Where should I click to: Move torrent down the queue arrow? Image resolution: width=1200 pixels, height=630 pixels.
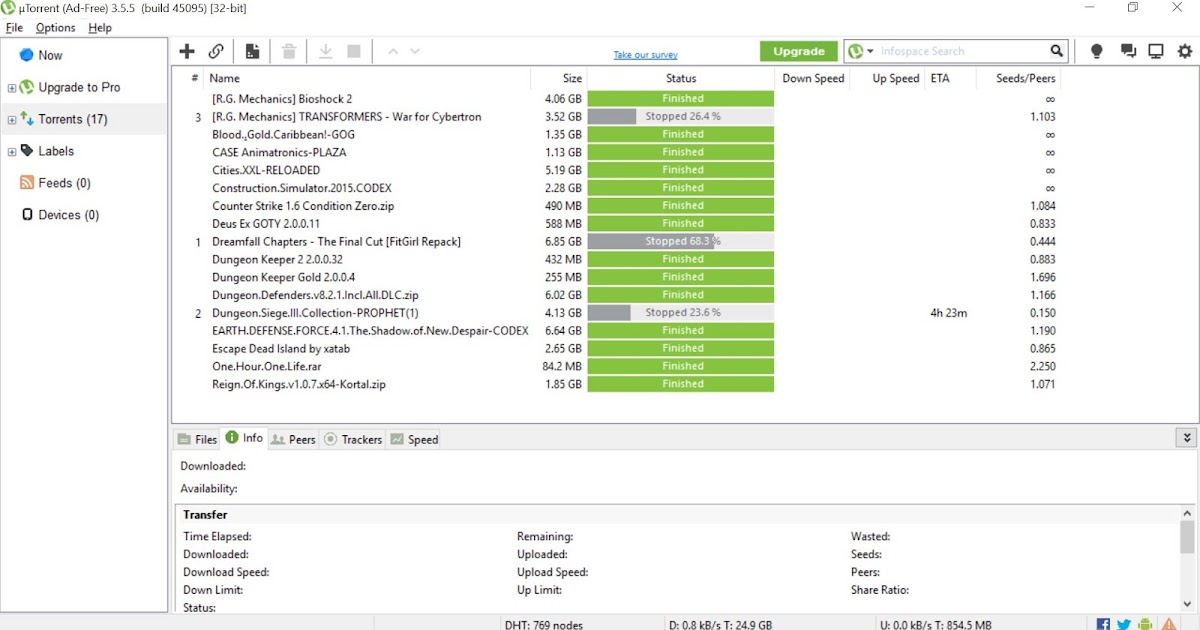tap(415, 51)
